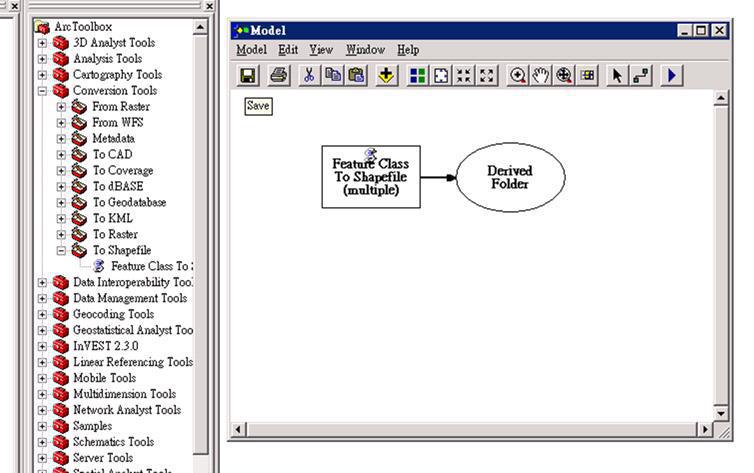This screenshot has width=754, height=473.
Task: Select Geocoding Tools in the tree
Action: pos(113,314)
